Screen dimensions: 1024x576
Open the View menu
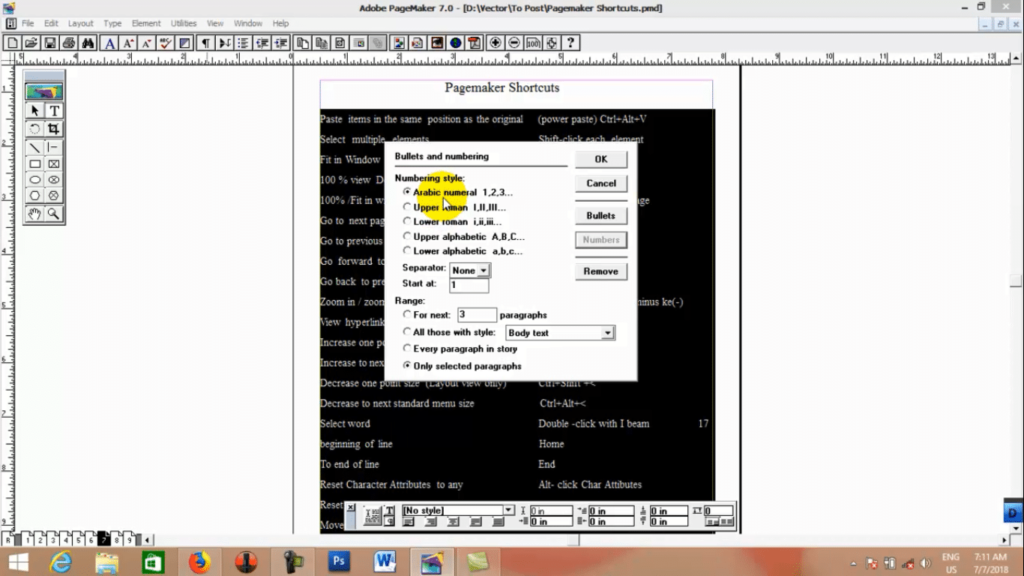coord(215,24)
